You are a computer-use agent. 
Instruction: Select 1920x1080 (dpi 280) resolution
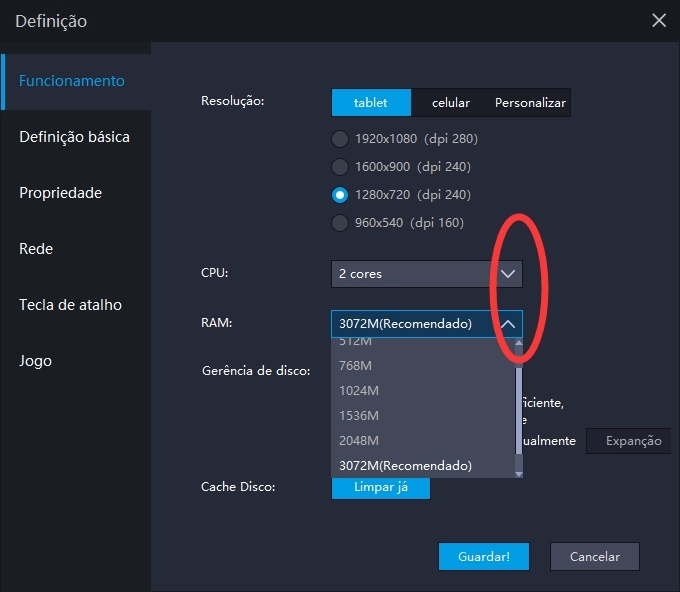[x=340, y=139]
